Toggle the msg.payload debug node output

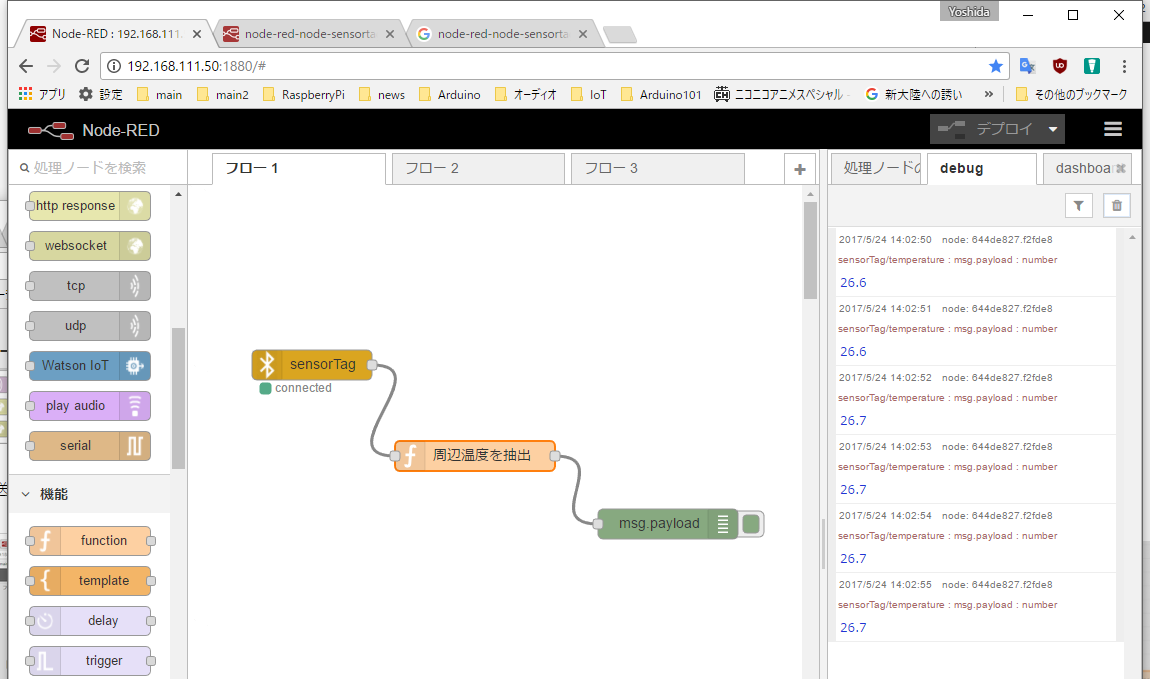click(x=752, y=523)
